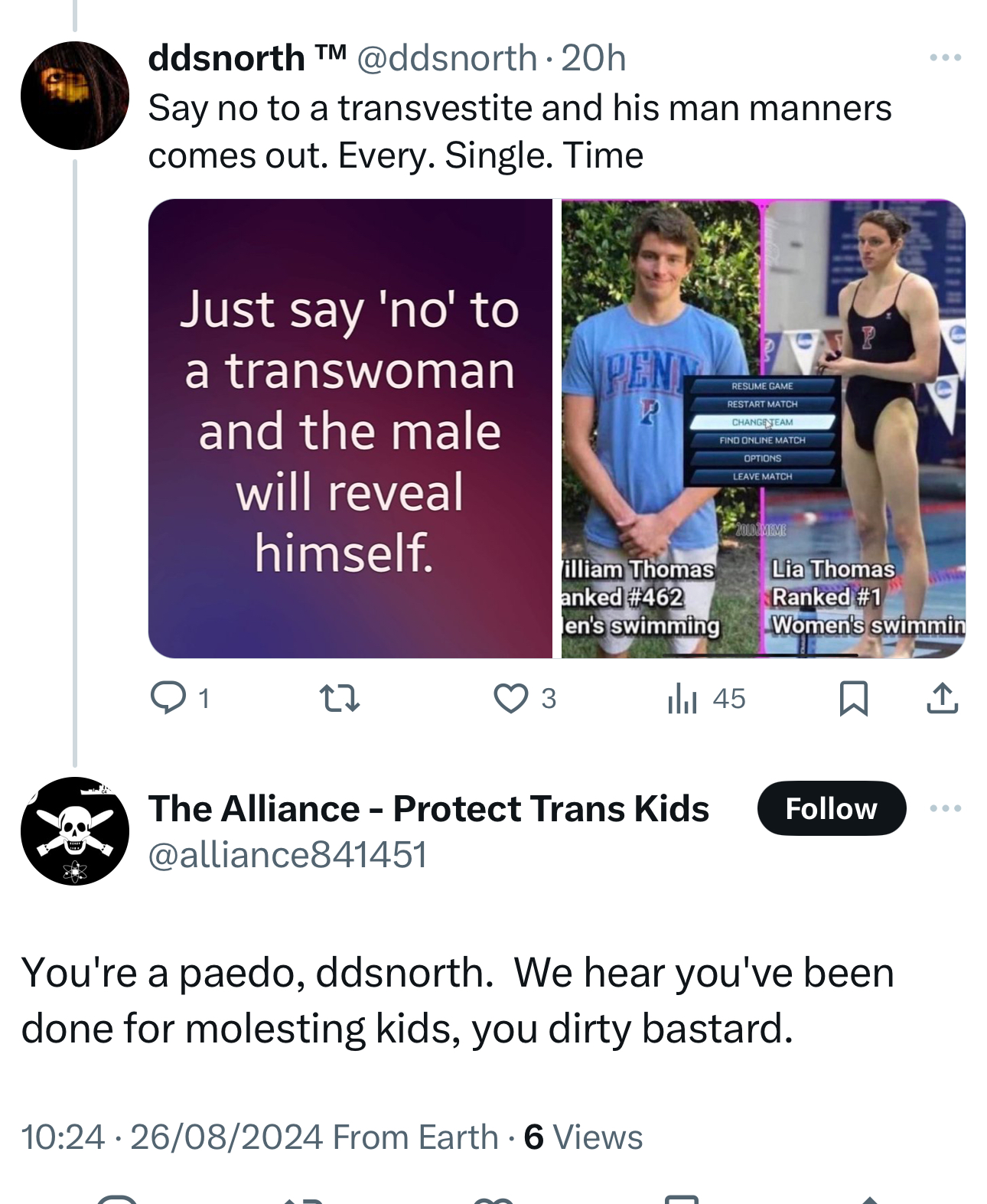Open the 6 Views count
This screenshot has height=1204, width=987.
pyautogui.click(x=583, y=1137)
